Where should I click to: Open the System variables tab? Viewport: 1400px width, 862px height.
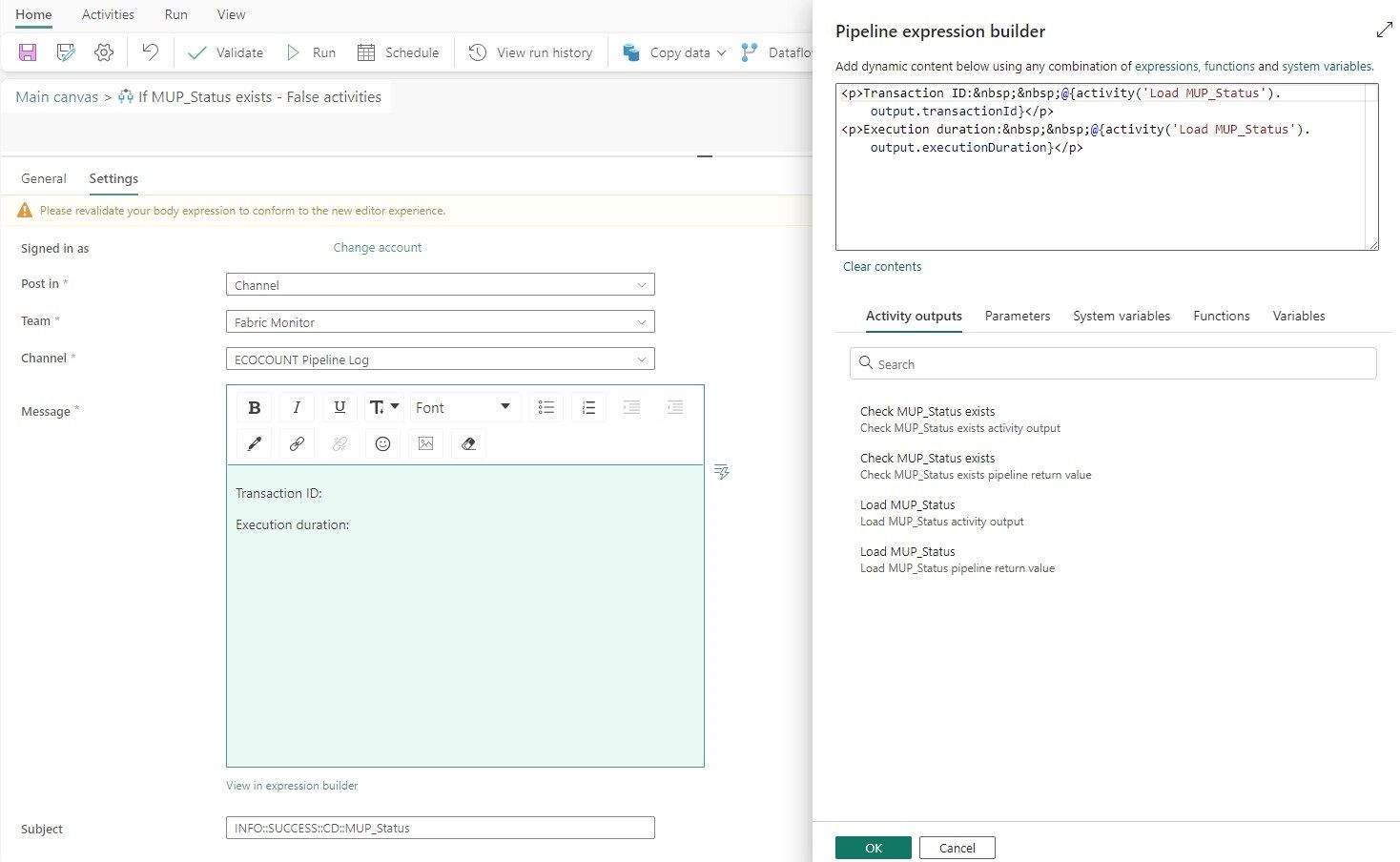[x=1122, y=316]
